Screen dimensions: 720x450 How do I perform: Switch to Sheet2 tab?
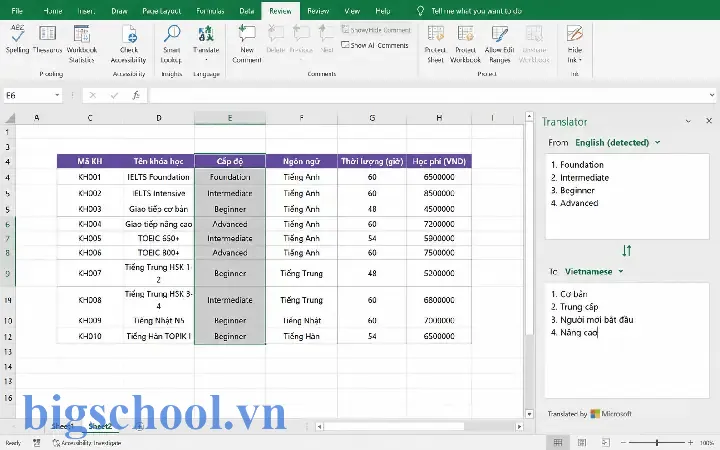(100, 426)
